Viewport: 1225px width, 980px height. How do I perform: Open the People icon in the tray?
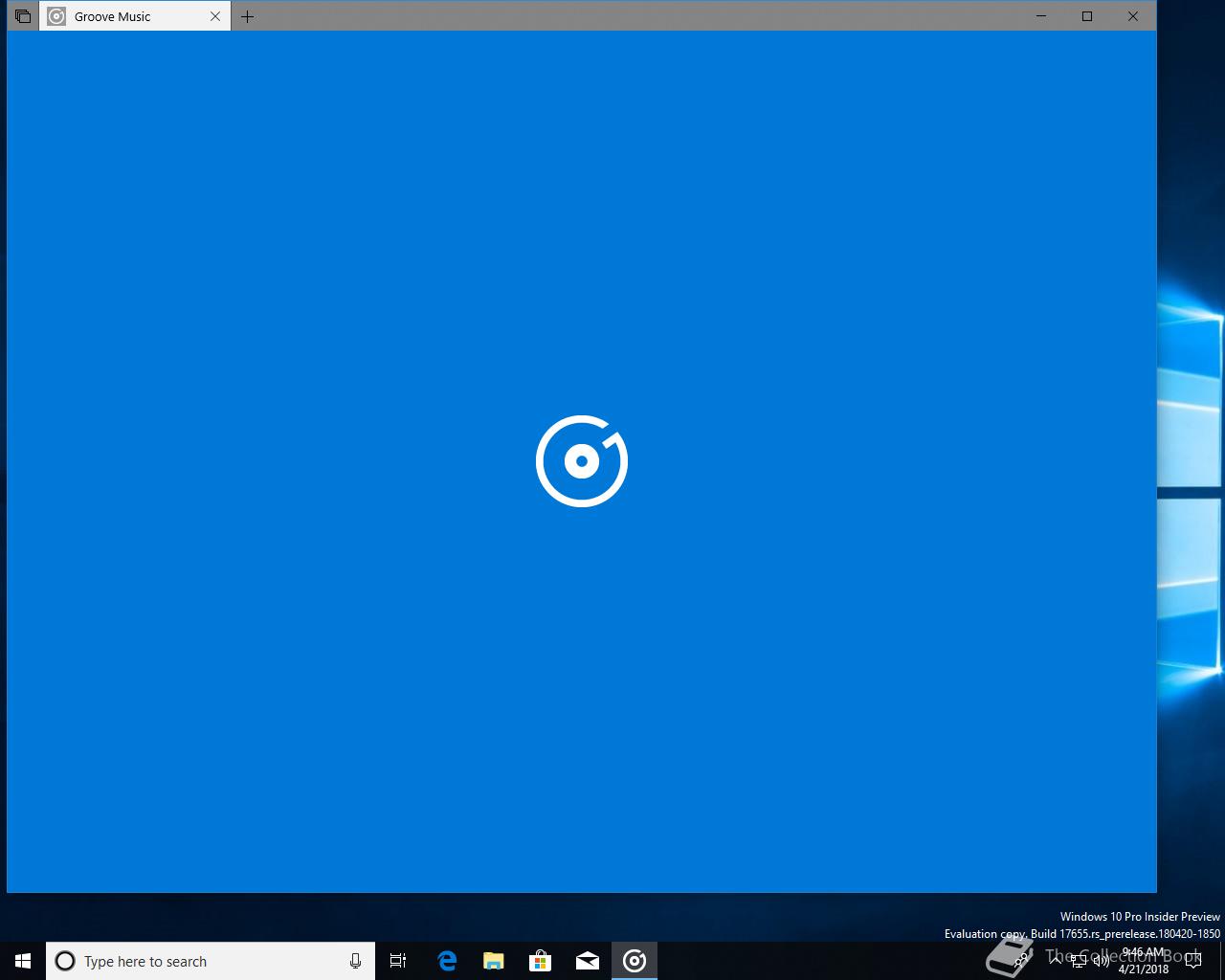coord(1022,961)
